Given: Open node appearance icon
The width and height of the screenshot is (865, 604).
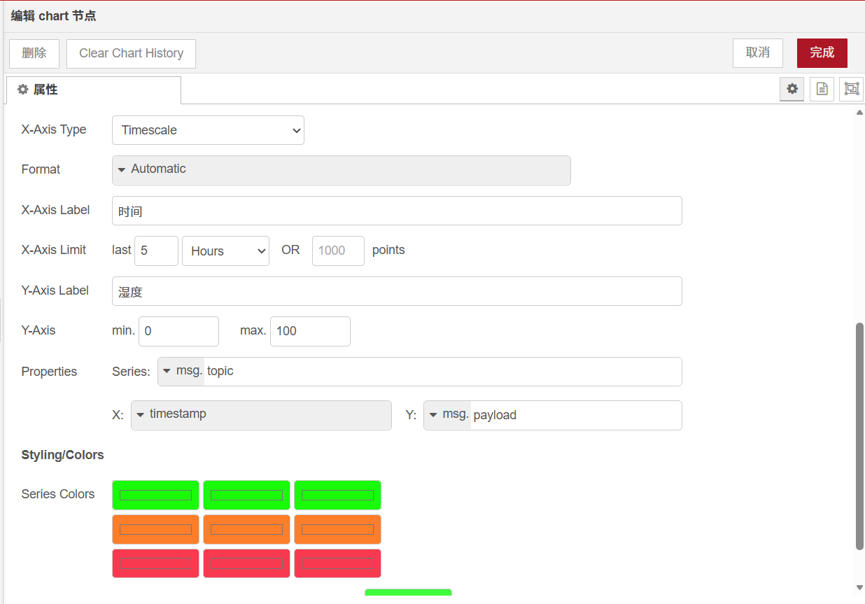Looking at the screenshot, I should (851, 89).
